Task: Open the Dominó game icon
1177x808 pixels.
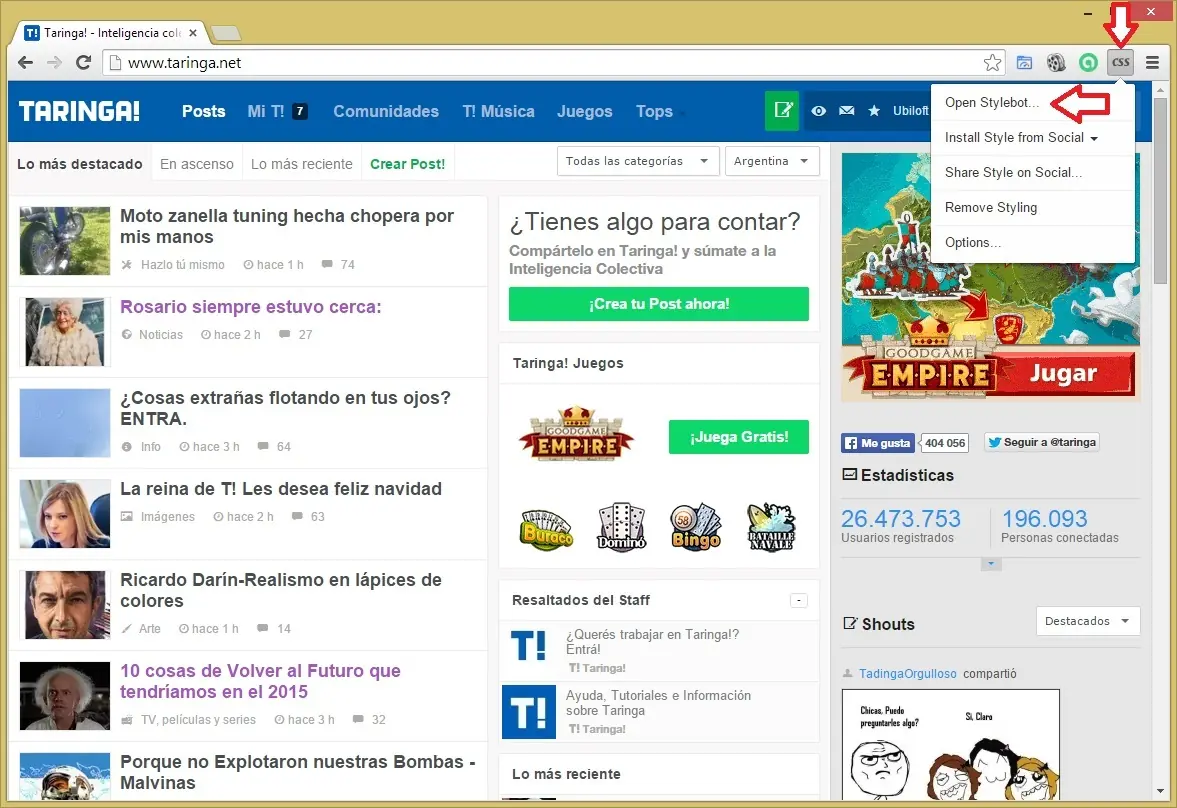Action: [x=622, y=527]
